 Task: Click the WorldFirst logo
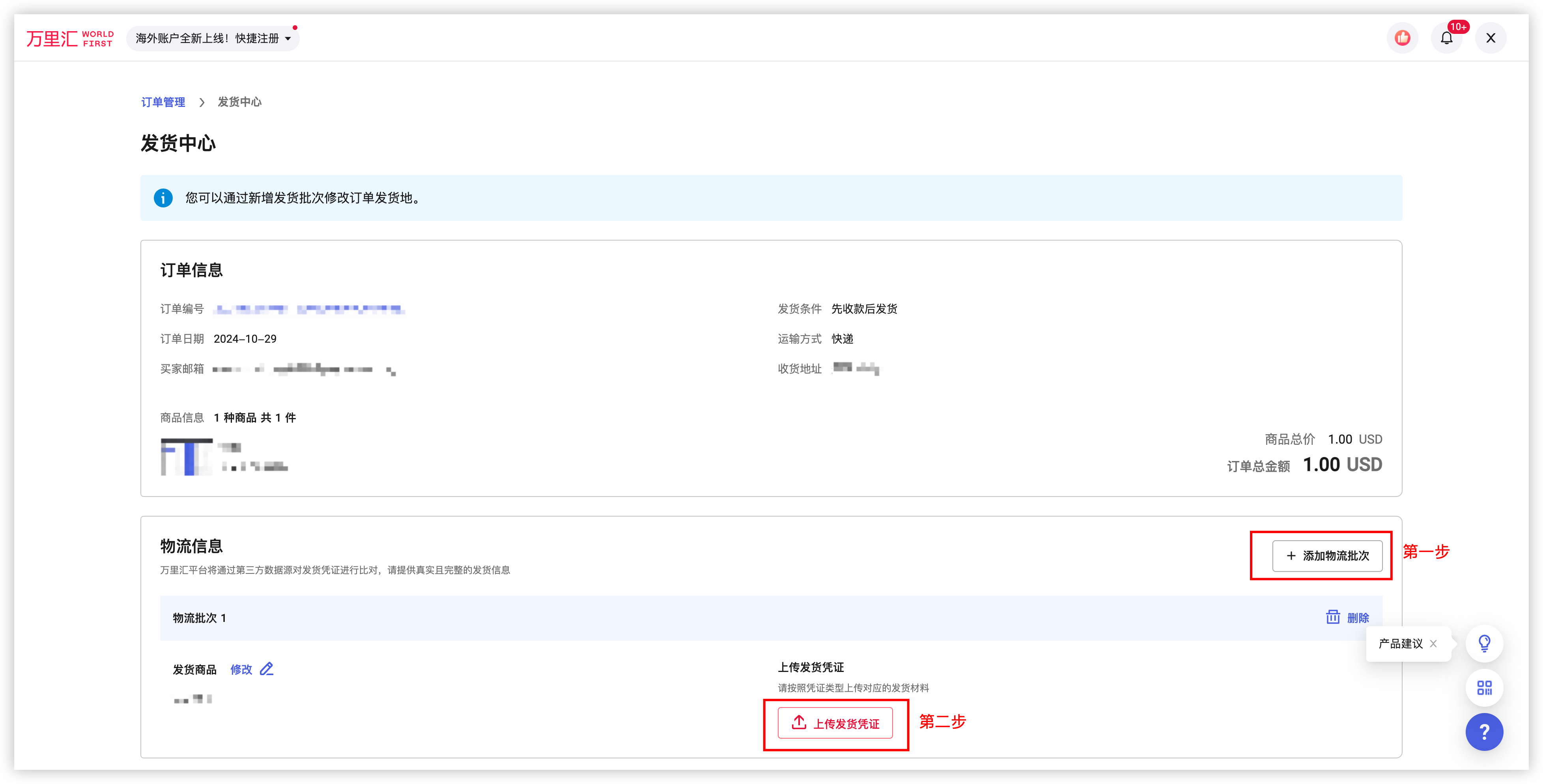click(69, 38)
